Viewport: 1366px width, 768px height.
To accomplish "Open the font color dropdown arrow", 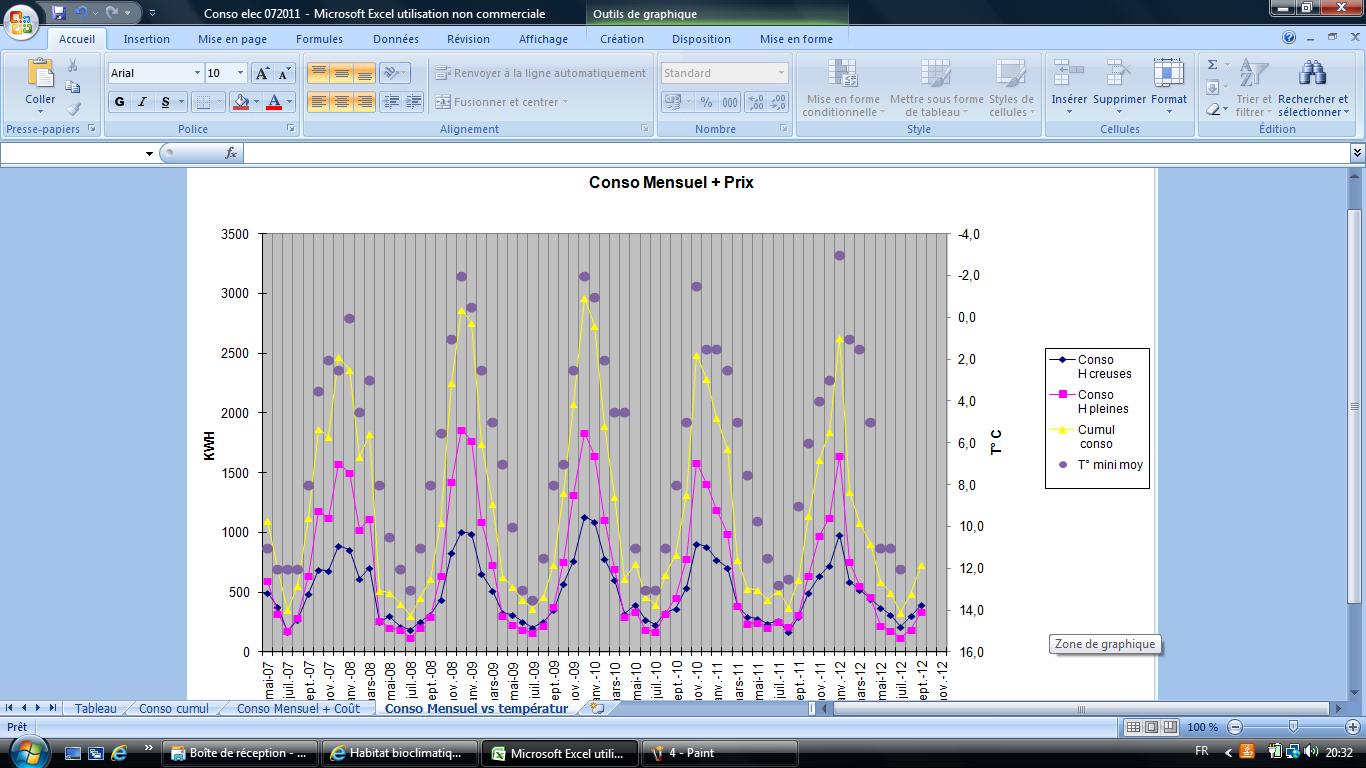I will pos(289,102).
